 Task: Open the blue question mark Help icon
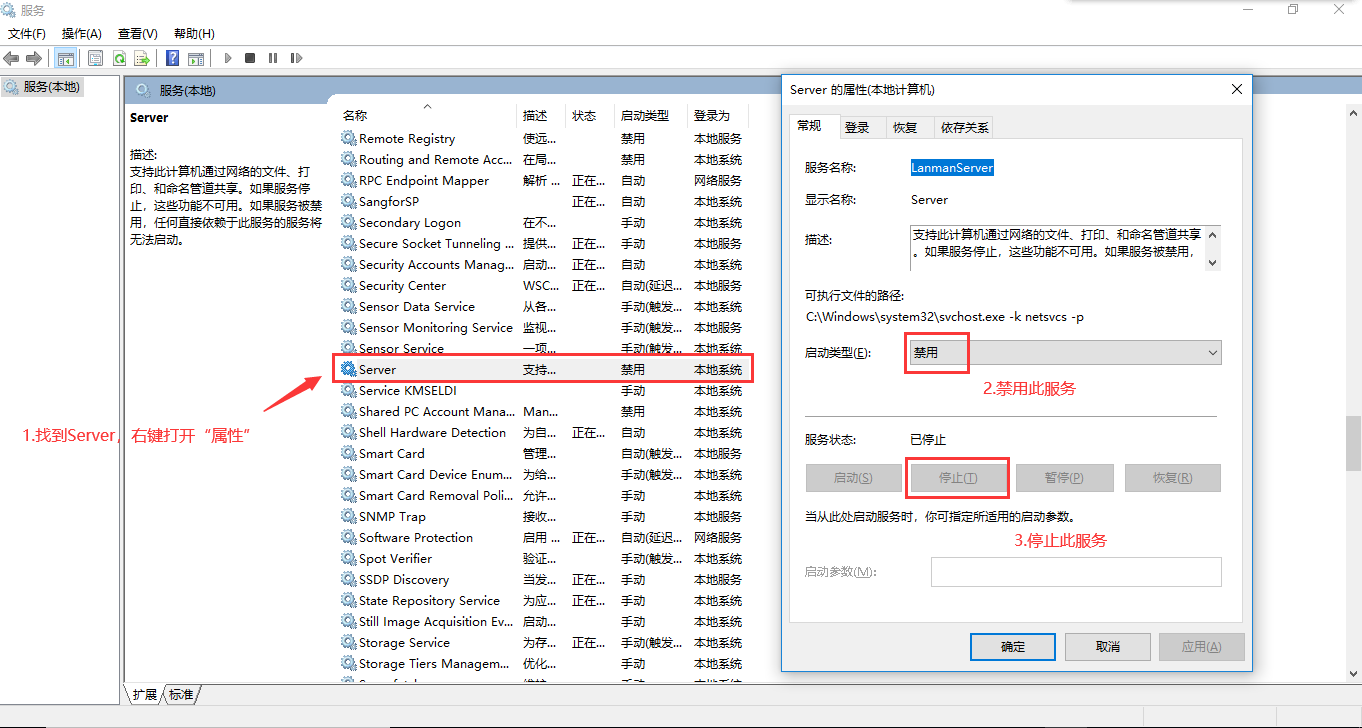coord(173,59)
